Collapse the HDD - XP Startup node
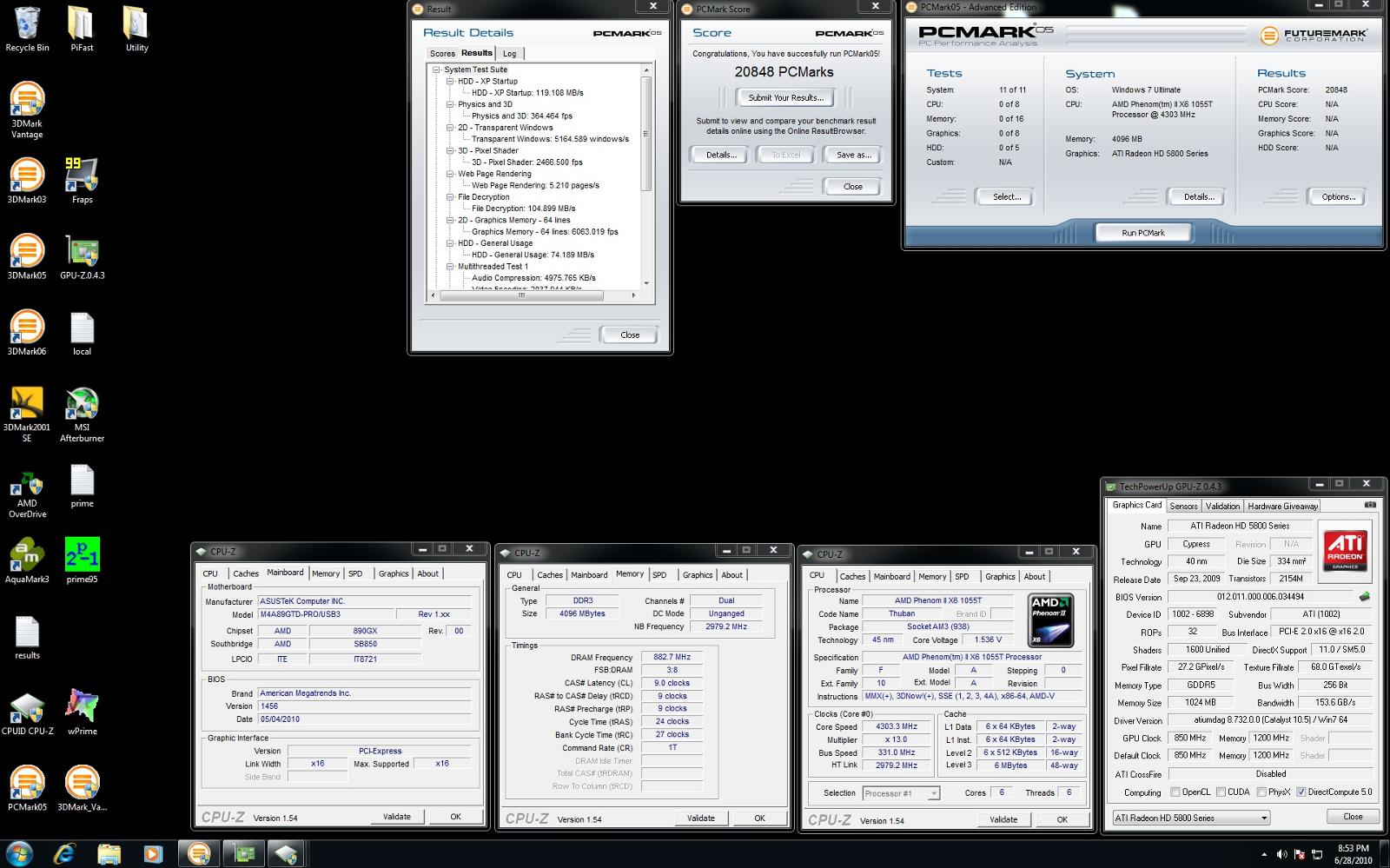This screenshot has width=1390, height=868. (x=451, y=81)
